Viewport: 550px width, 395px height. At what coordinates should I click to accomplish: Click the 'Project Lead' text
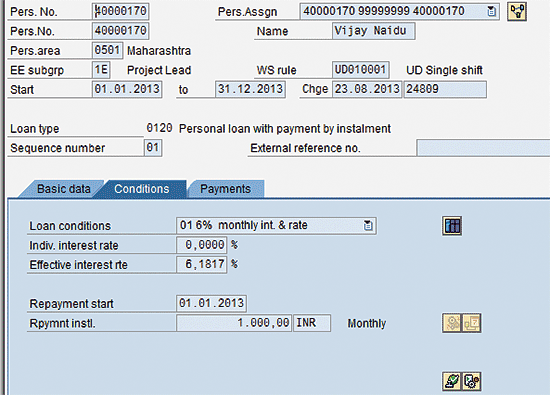(x=159, y=70)
